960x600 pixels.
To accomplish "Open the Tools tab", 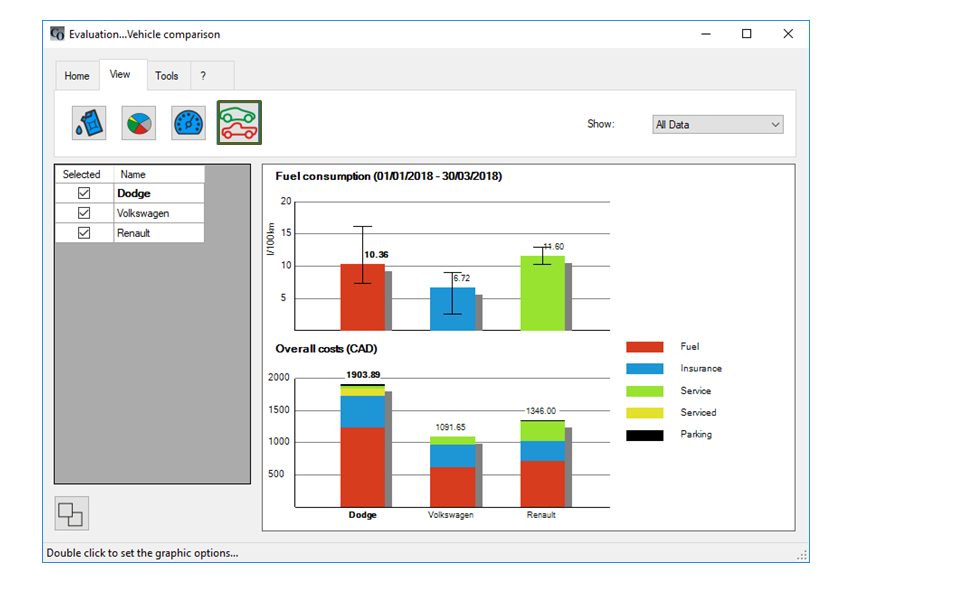I will pyautogui.click(x=167, y=76).
